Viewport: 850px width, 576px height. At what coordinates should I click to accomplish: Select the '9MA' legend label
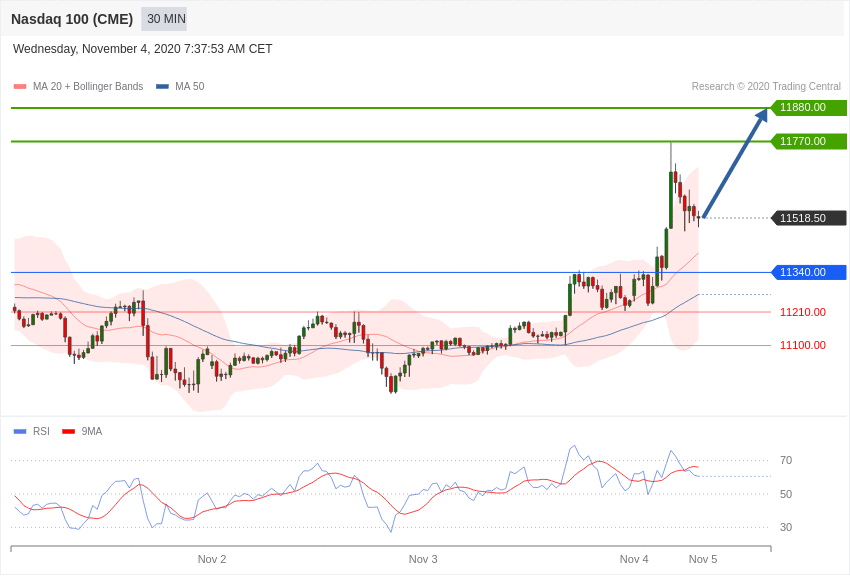tap(92, 431)
